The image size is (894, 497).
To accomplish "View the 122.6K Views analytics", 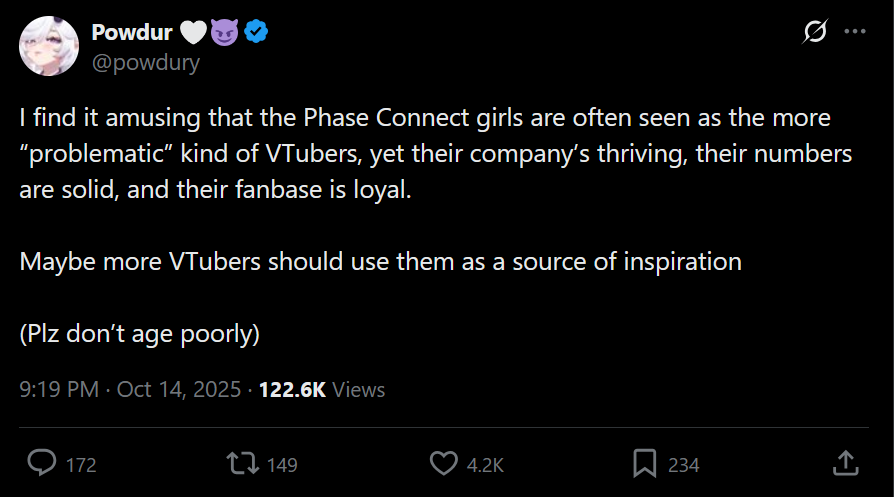I will (x=321, y=390).
